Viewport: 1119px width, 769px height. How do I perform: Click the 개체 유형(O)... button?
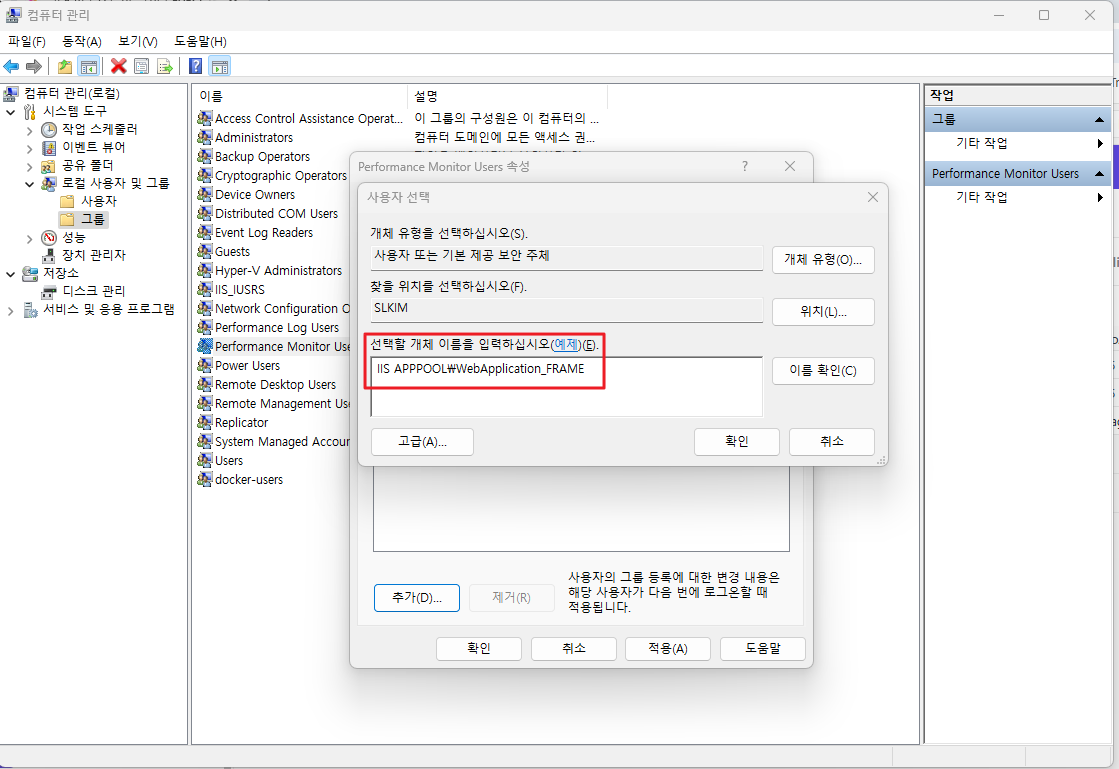822,259
